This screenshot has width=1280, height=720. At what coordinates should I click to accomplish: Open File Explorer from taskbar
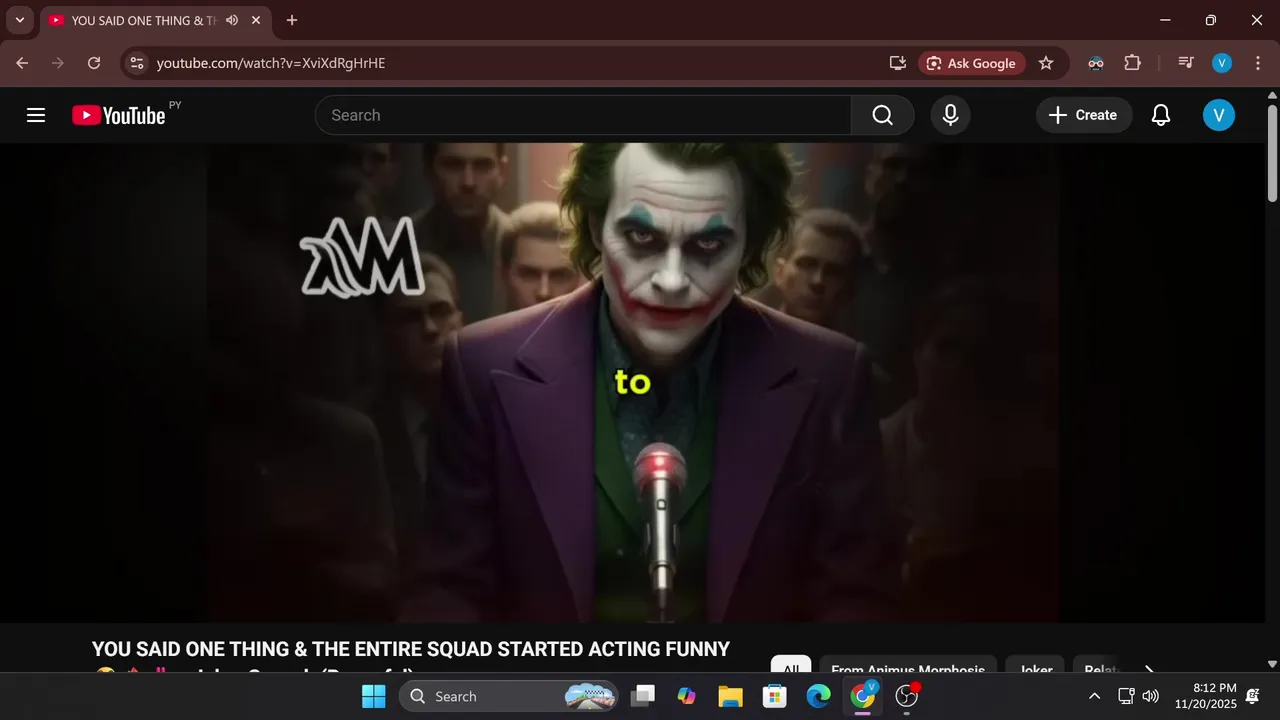click(731, 696)
